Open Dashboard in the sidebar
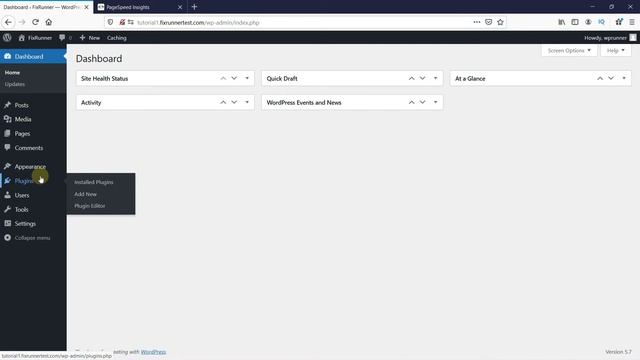 33,56
